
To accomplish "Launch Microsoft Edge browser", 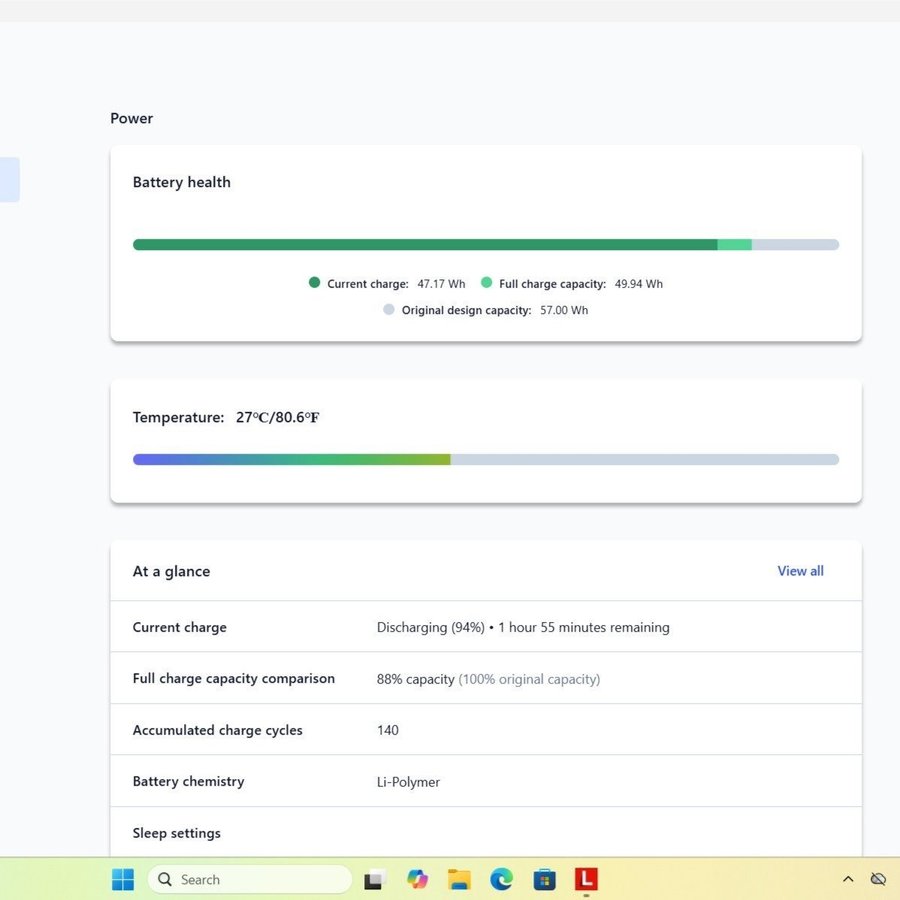I will click(x=501, y=879).
